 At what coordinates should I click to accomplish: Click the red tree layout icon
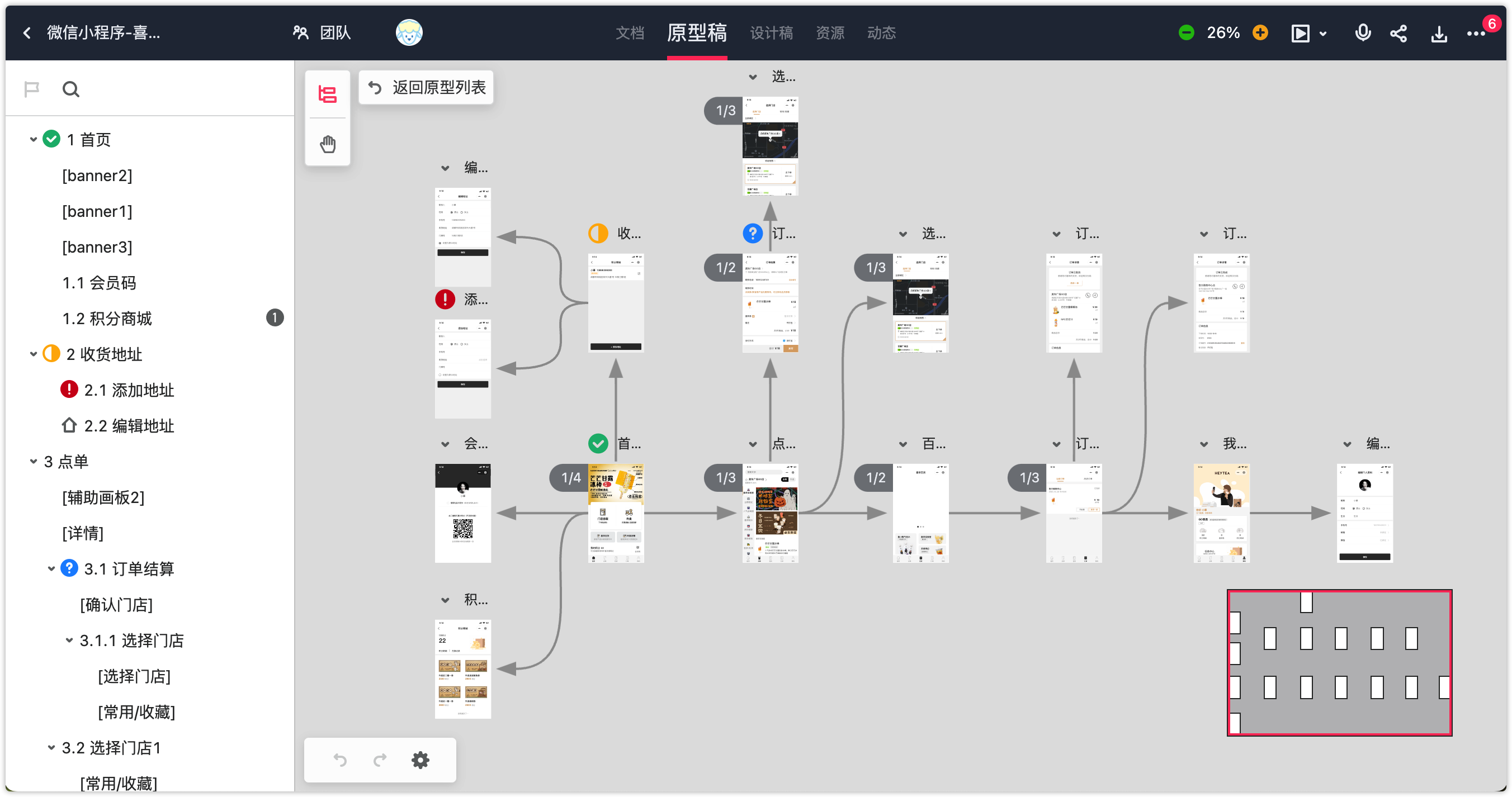tap(328, 94)
